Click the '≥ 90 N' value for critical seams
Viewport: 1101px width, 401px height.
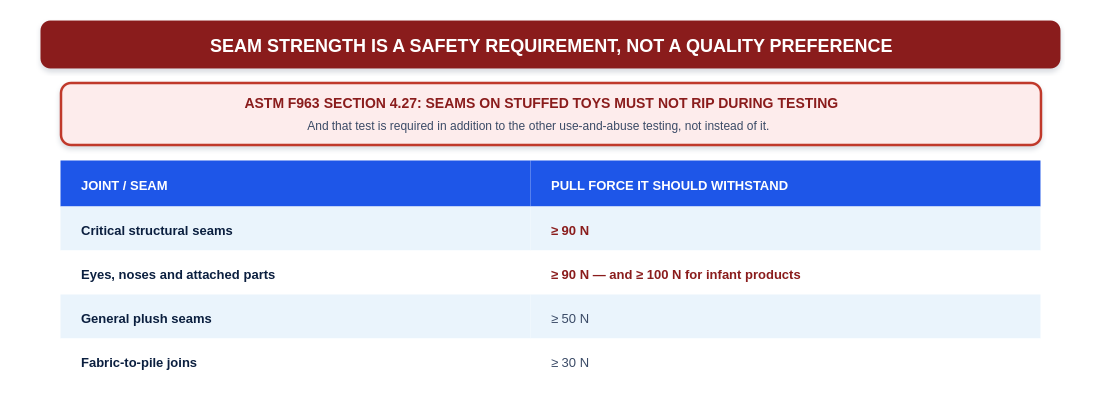(x=569, y=230)
